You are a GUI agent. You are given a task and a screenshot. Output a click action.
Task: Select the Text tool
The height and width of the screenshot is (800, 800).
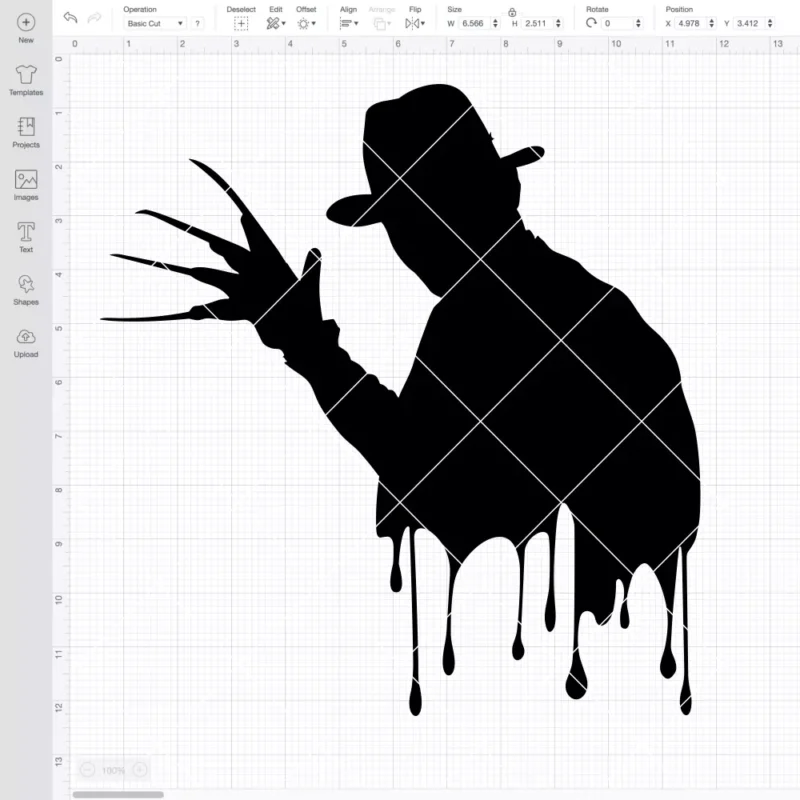(26, 237)
